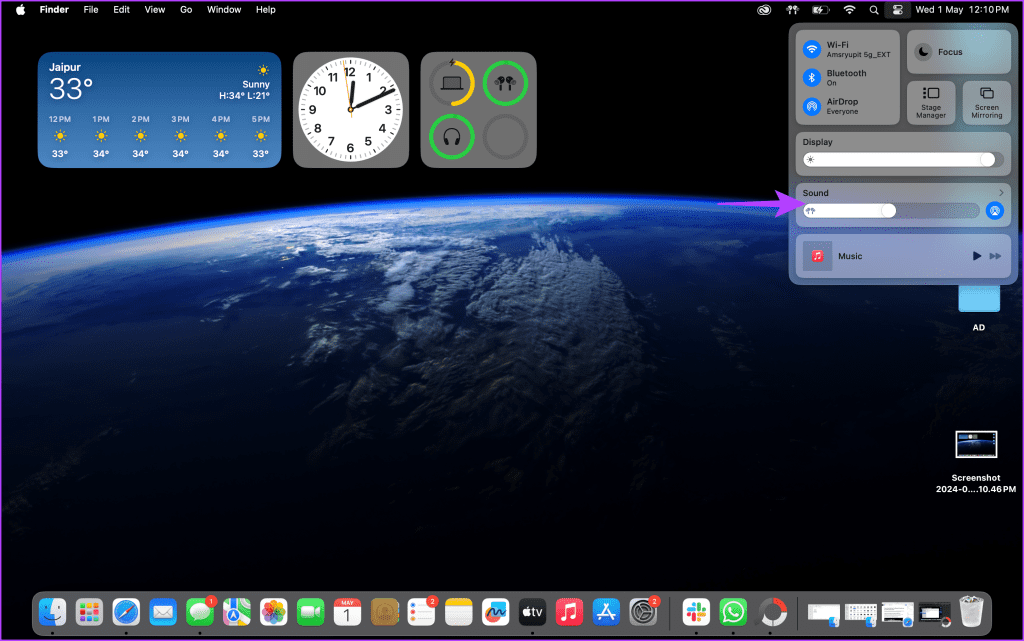This screenshot has width=1024, height=641.
Task: Launch Safari from the Dock
Action: click(126, 612)
